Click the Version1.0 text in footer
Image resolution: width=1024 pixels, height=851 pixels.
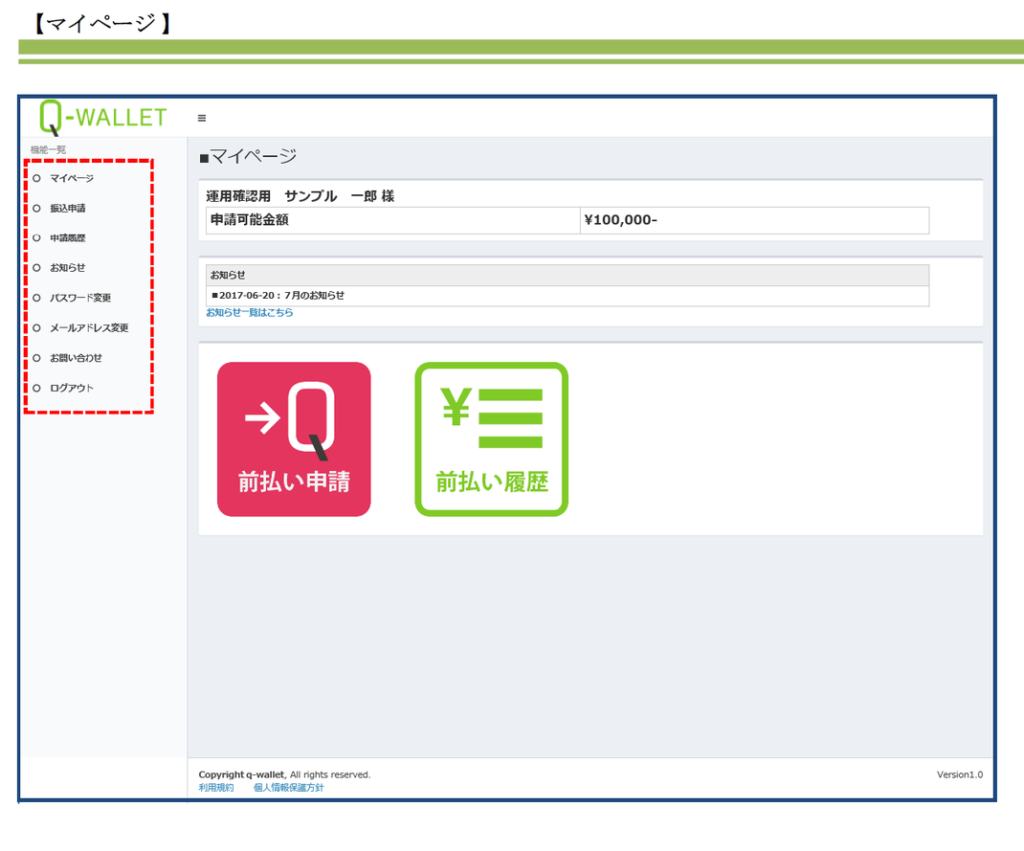[959, 775]
